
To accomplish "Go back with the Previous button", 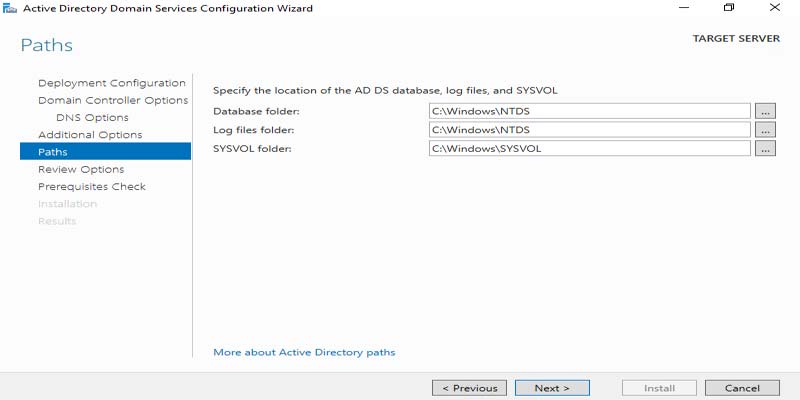I will pyautogui.click(x=469, y=388).
